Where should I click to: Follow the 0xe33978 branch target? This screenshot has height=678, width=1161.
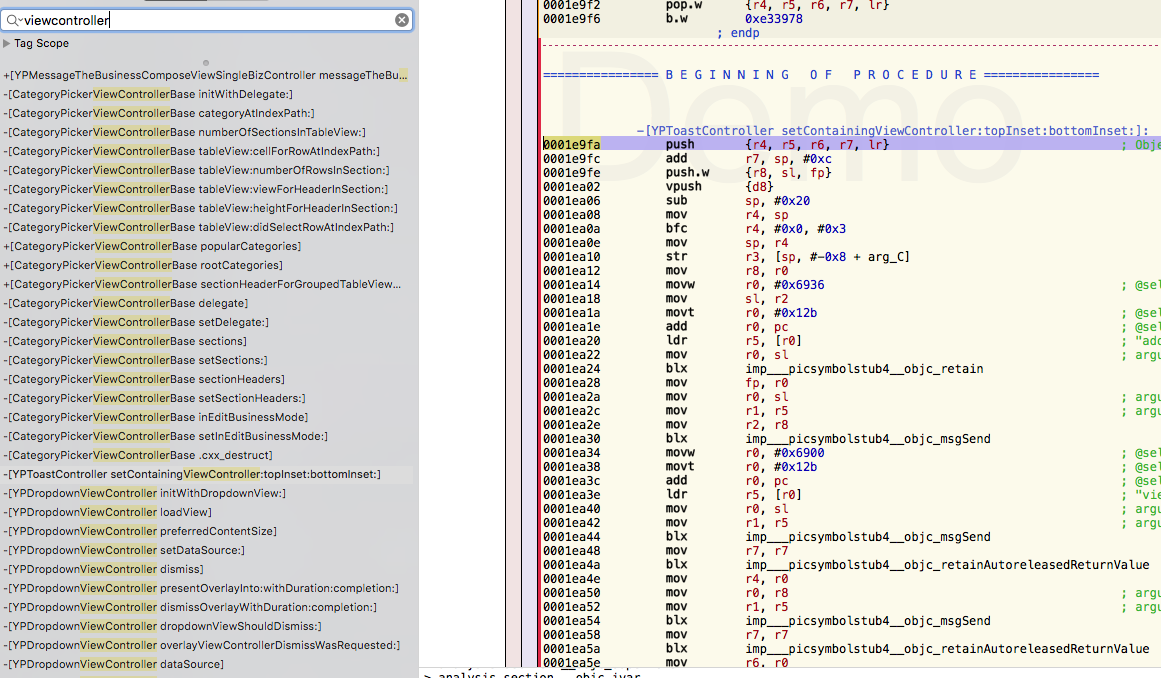pos(773,19)
